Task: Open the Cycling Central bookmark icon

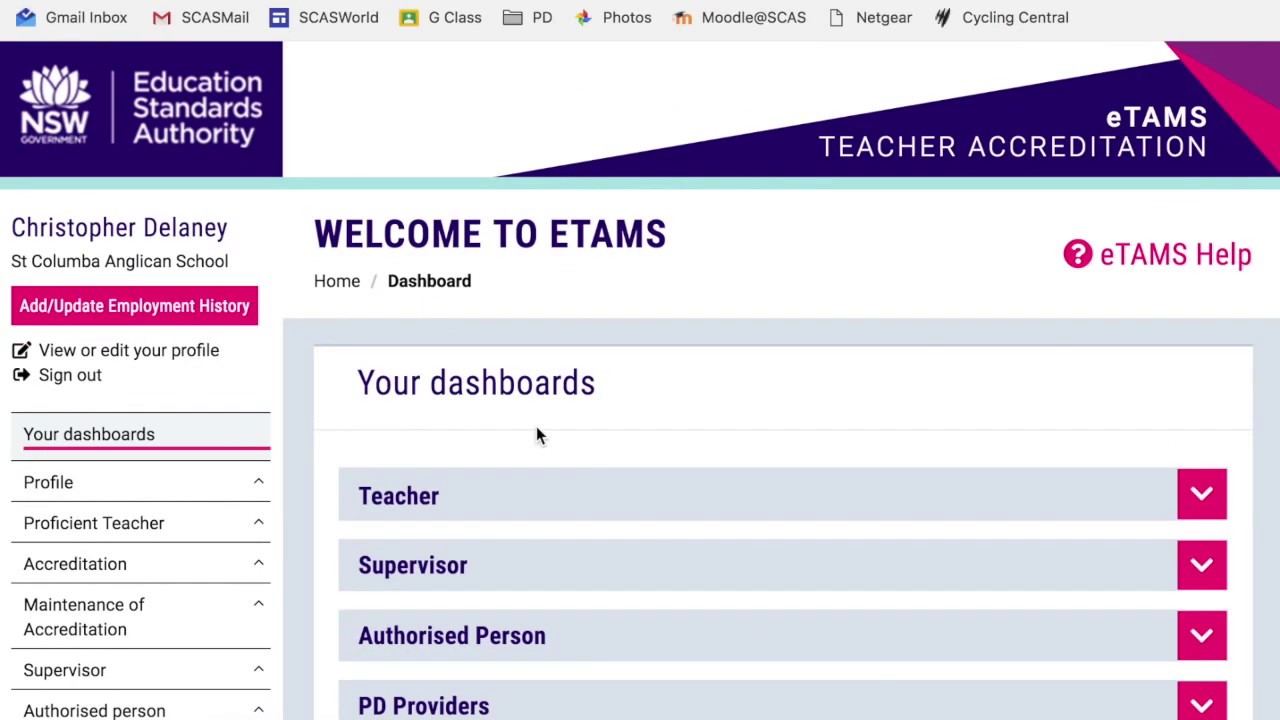Action: pos(942,17)
